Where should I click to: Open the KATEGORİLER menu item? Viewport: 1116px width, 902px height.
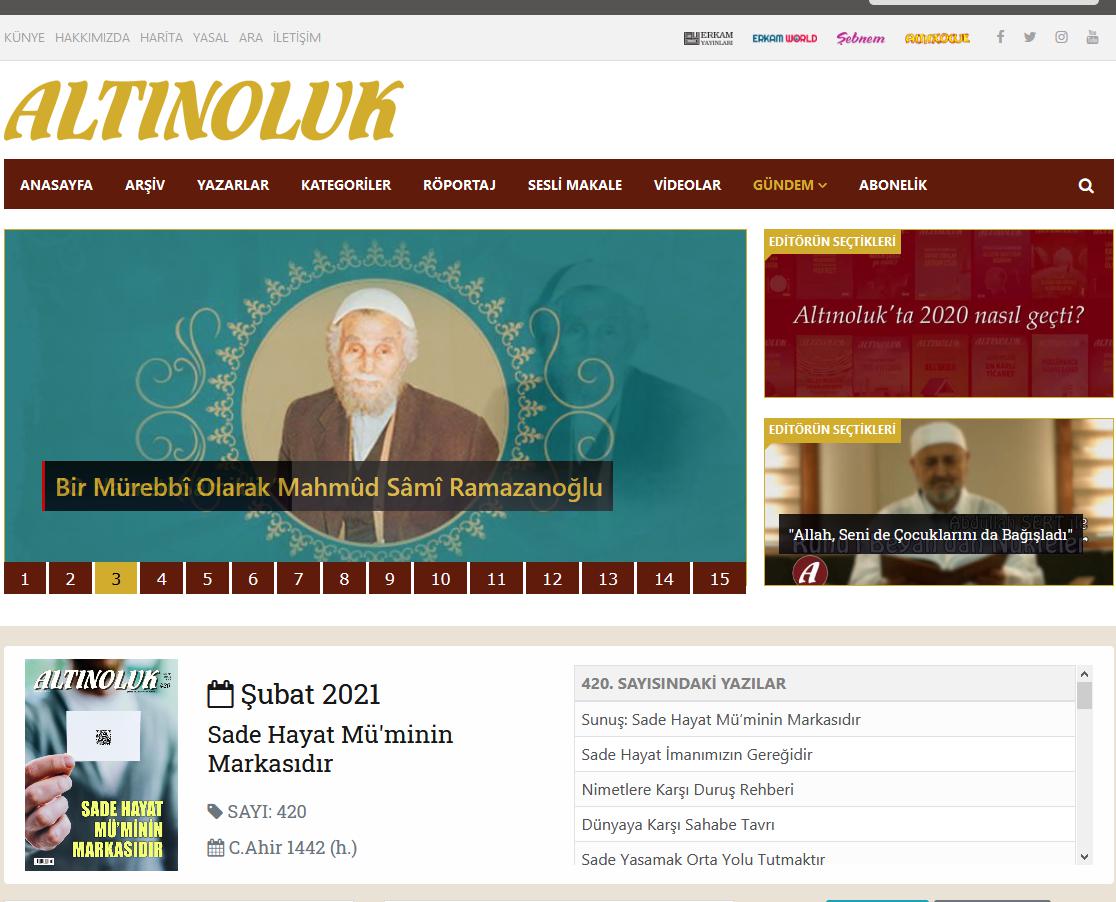pyautogui.click(x=346, y=185)
